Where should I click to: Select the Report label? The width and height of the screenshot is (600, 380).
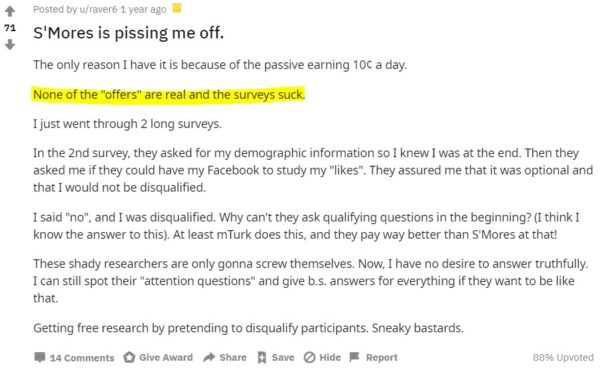click(x=382, y=357)
